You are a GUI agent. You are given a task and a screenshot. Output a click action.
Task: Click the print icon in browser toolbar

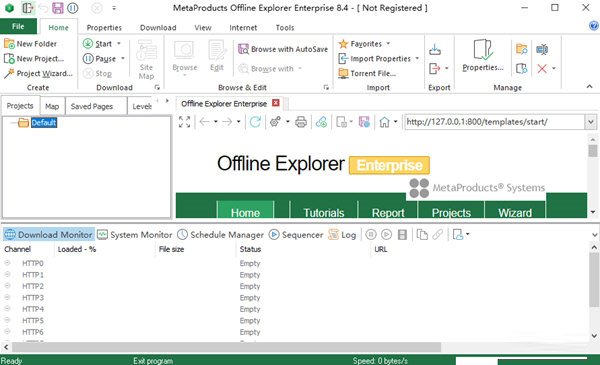(x=301, y=122)
